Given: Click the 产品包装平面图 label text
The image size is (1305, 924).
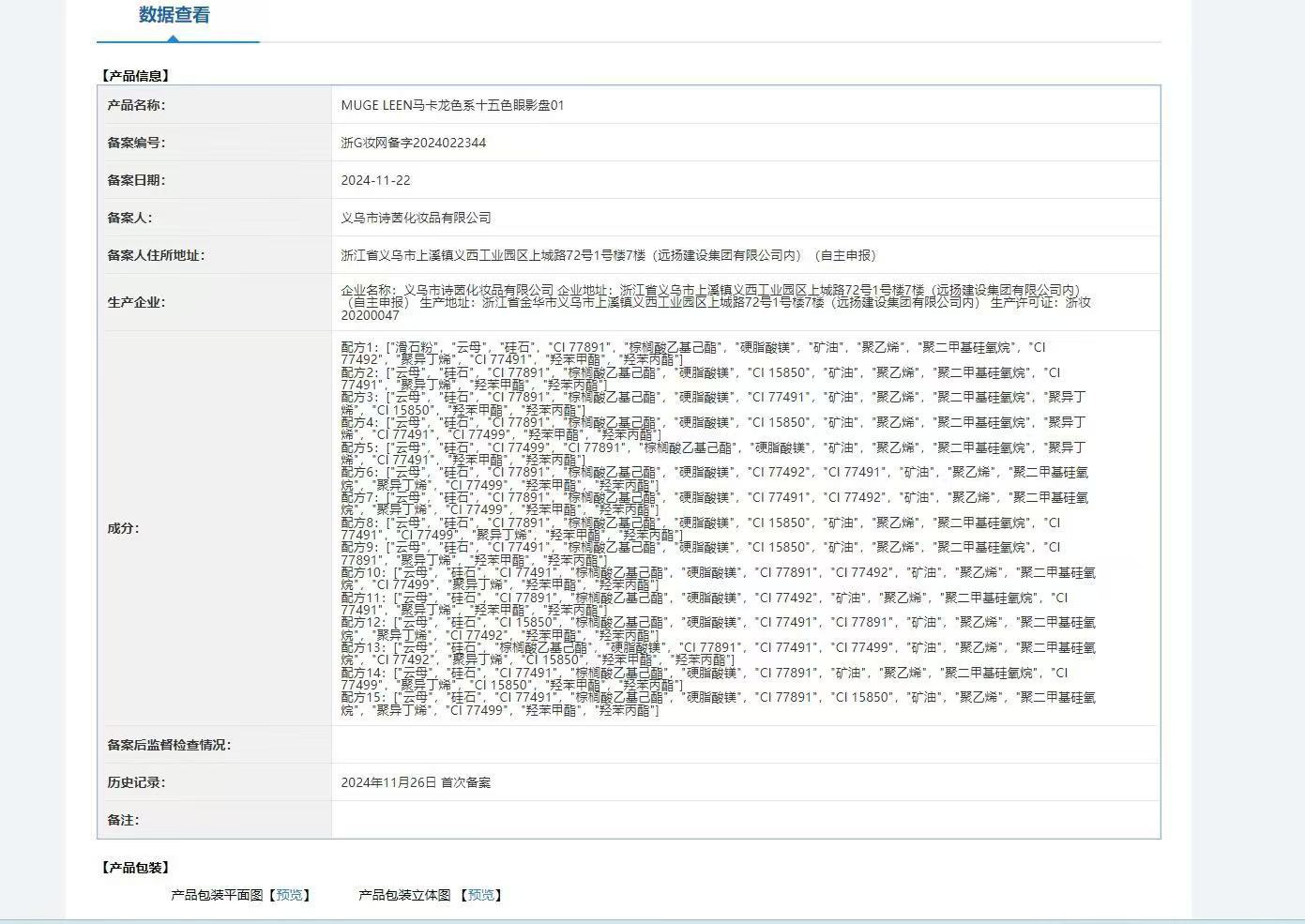Looking at the screenshot, I should click(x=217, y=895).
